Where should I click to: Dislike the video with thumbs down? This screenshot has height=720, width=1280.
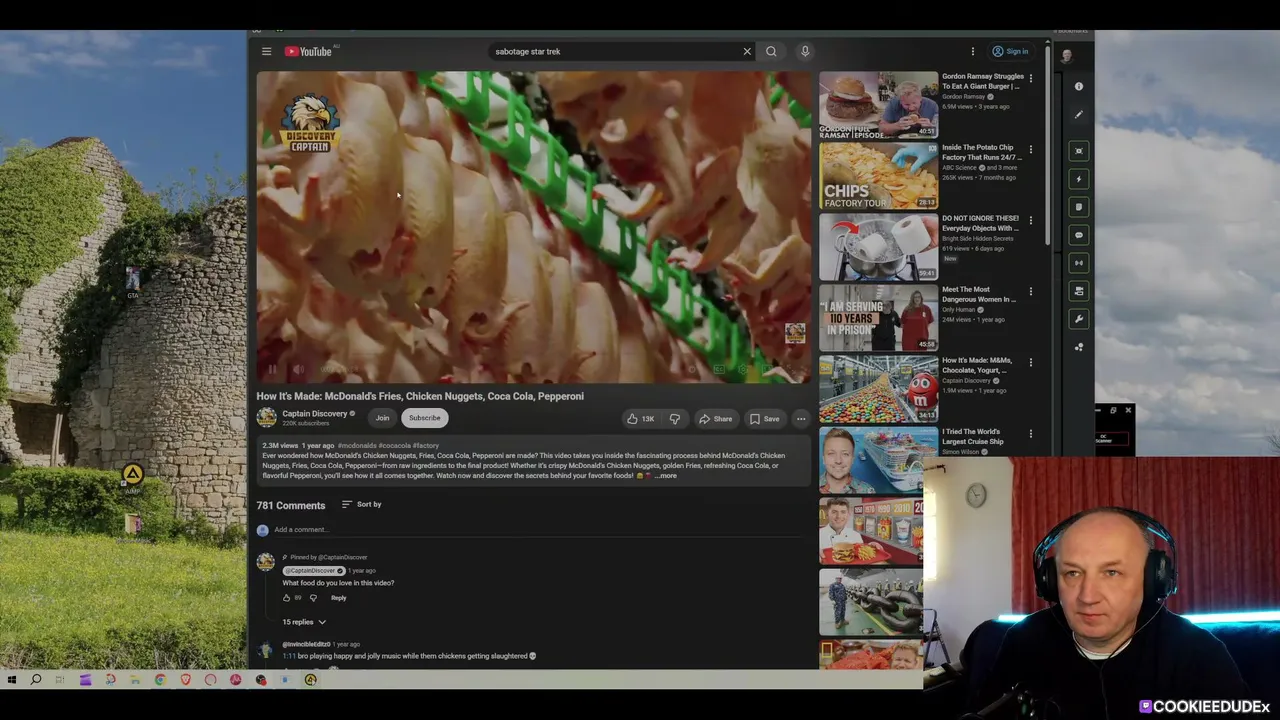click(x=674, y=419)
